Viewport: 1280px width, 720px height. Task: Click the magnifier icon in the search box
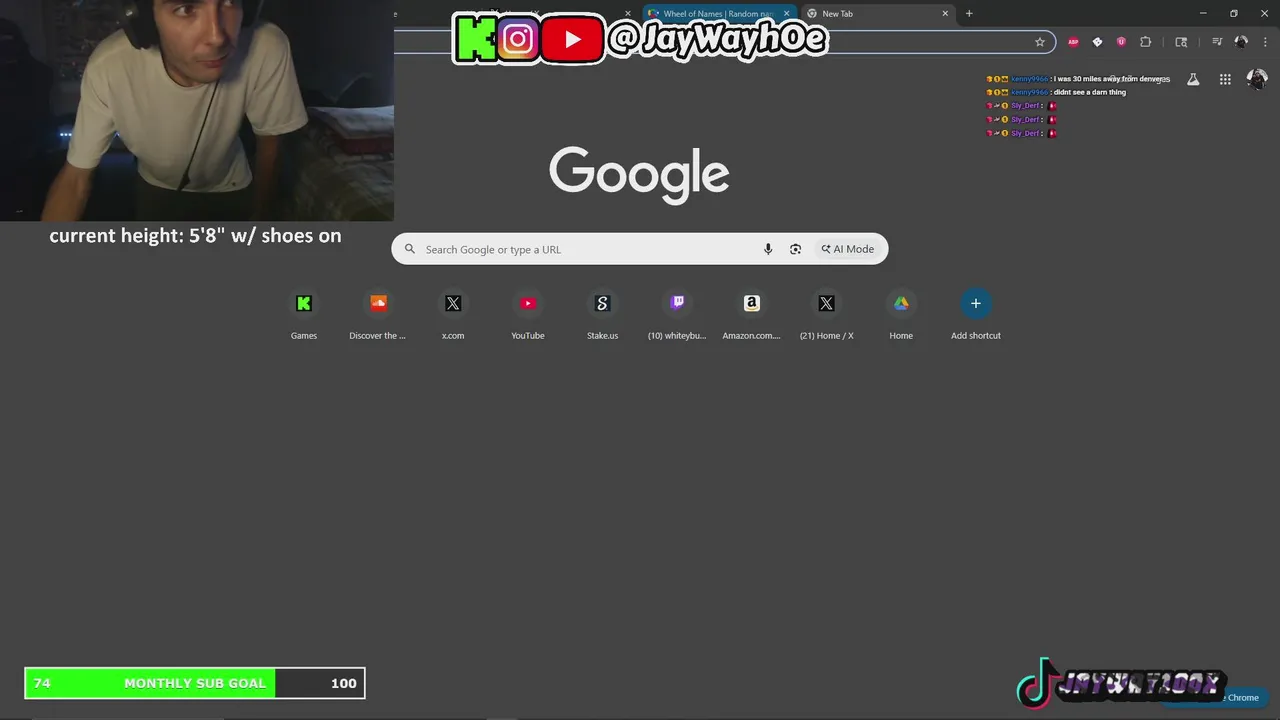coord(409,249)
